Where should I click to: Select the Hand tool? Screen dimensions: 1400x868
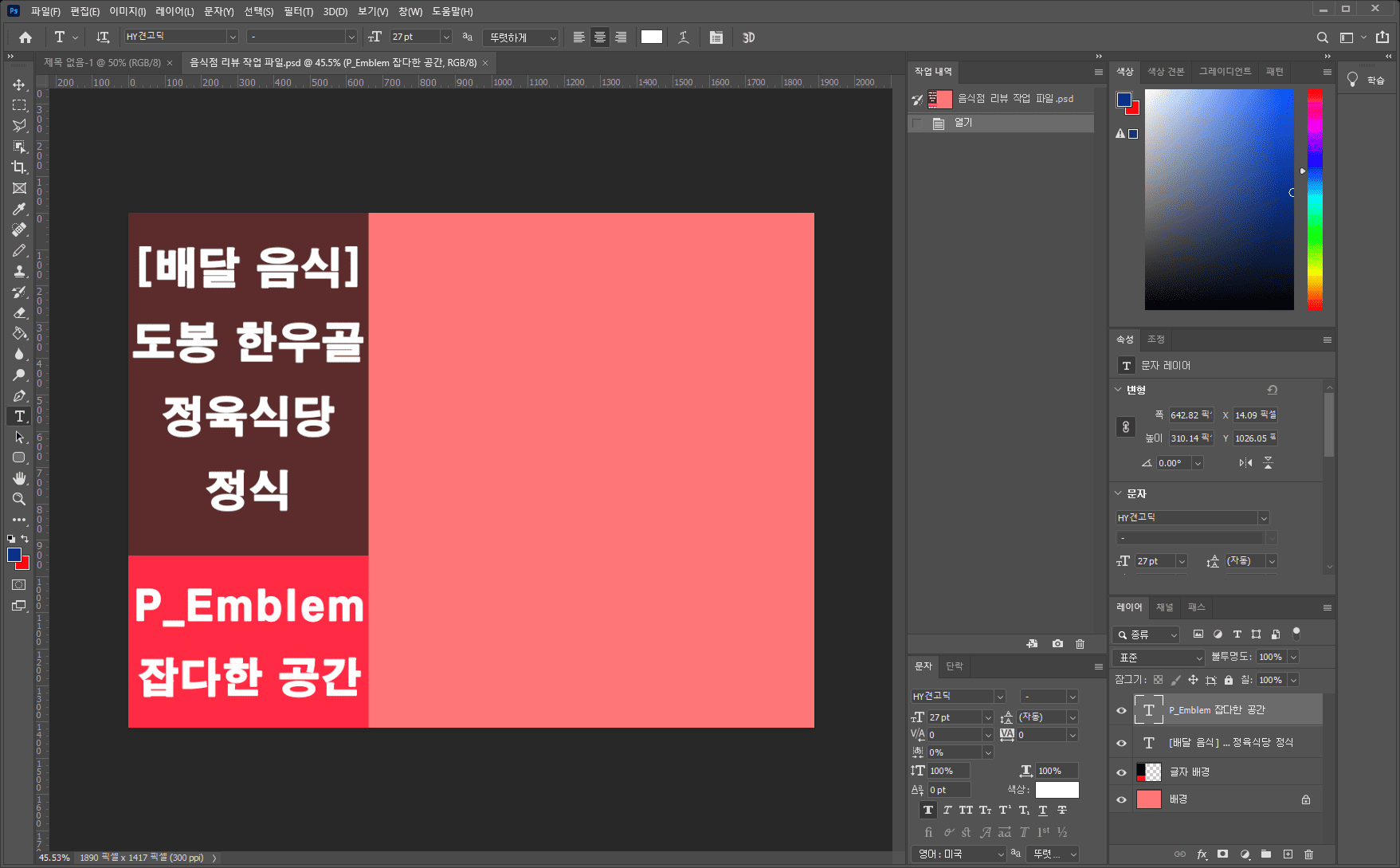click(18, 478)
